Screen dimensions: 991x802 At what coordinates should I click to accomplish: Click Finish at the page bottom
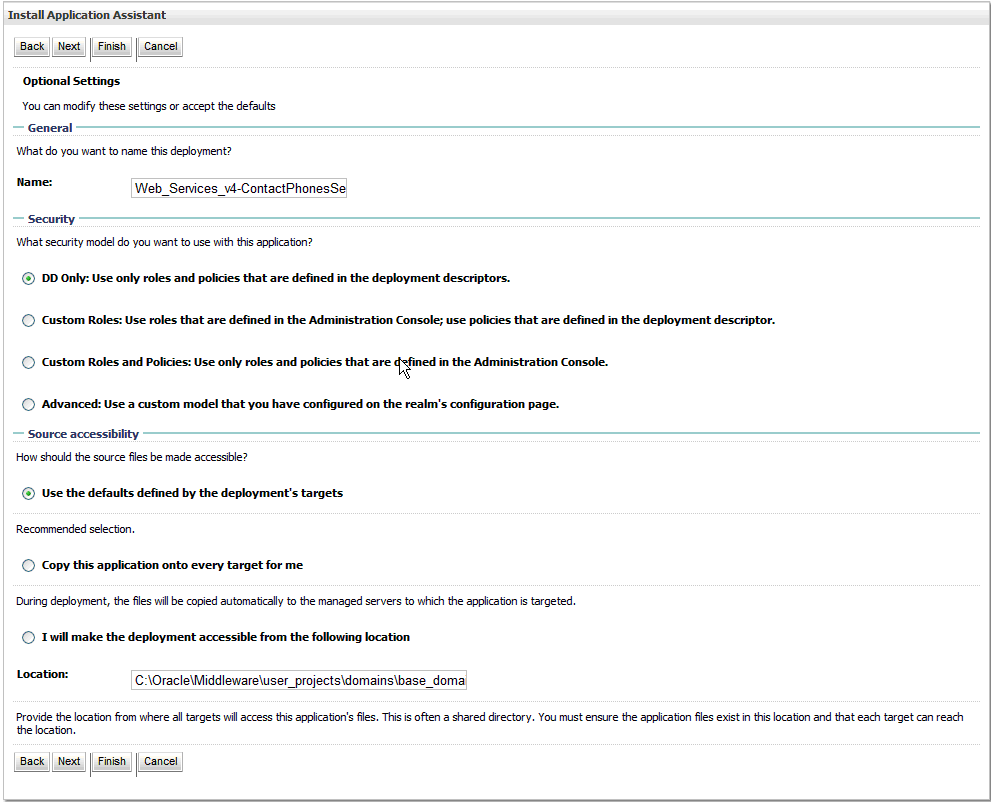[x=111, y=761]
